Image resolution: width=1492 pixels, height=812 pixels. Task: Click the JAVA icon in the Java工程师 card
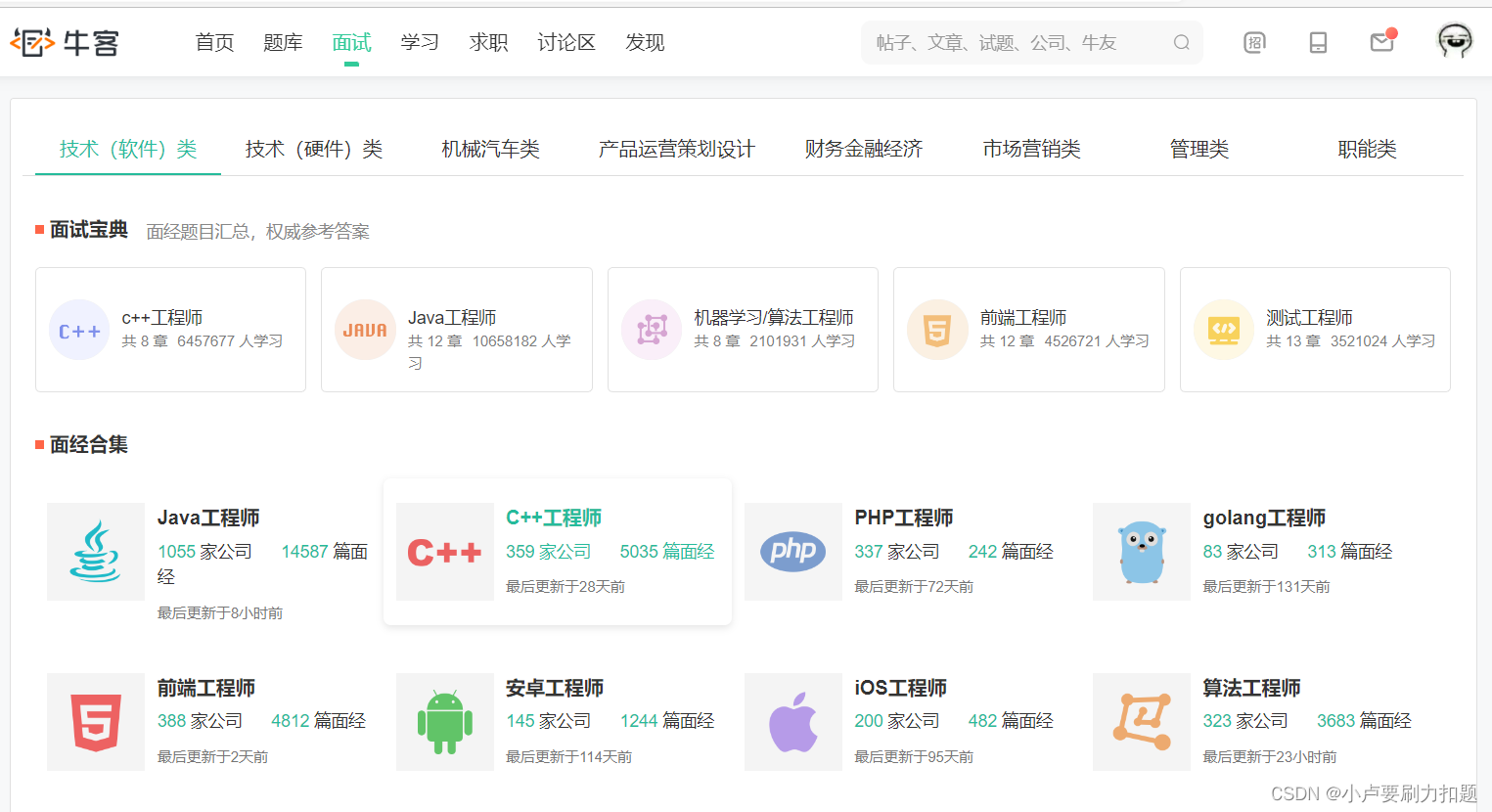click(x=365, y=331)
